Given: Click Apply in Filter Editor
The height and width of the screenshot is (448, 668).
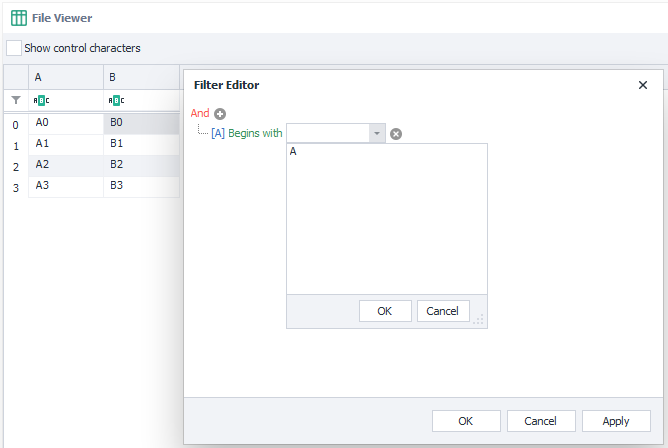Looking at the screenshot, I should (616, 421).
